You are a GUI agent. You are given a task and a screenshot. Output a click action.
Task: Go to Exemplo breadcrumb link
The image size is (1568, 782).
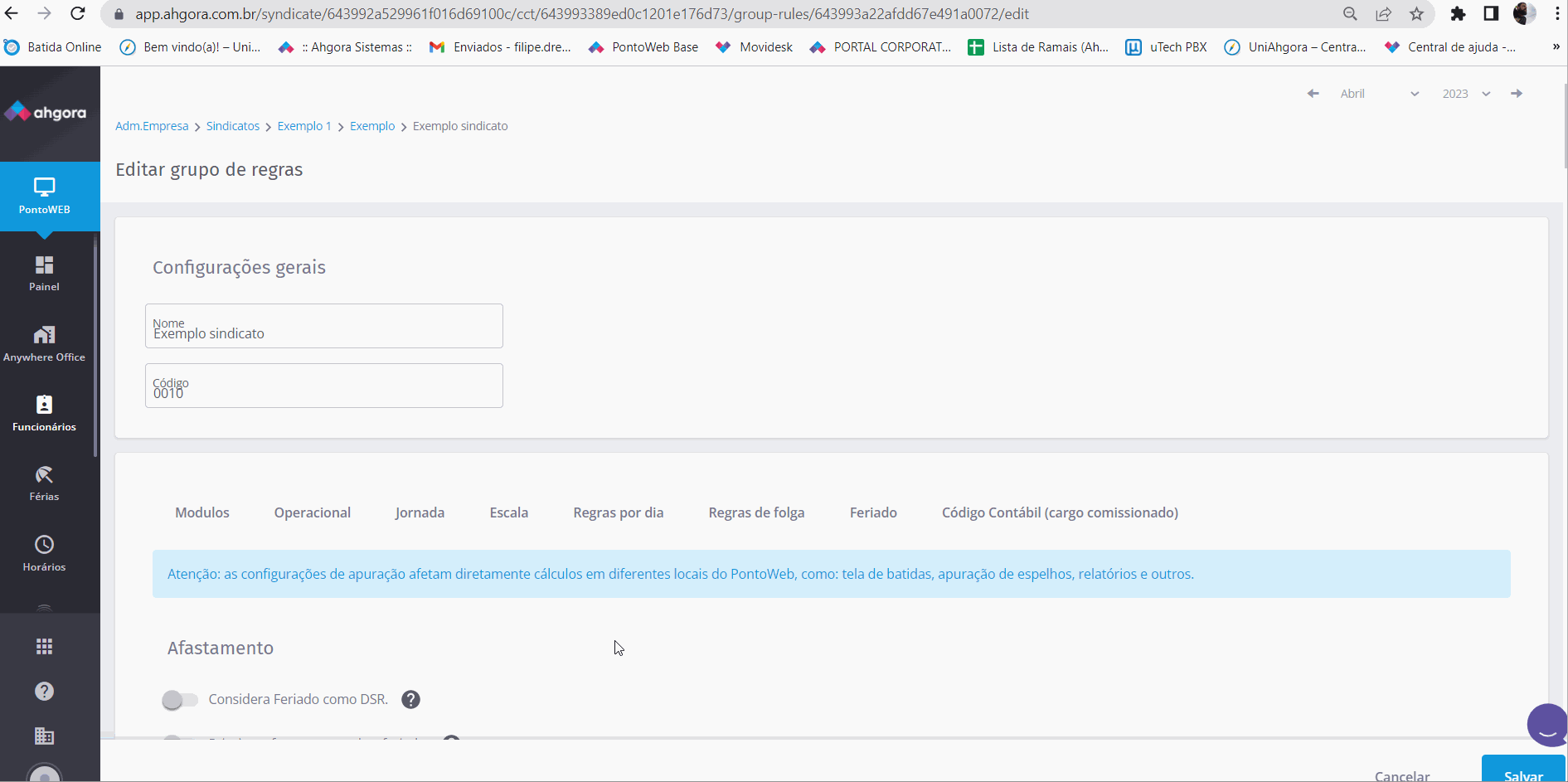pyautogui.click(x=372, y=126)
